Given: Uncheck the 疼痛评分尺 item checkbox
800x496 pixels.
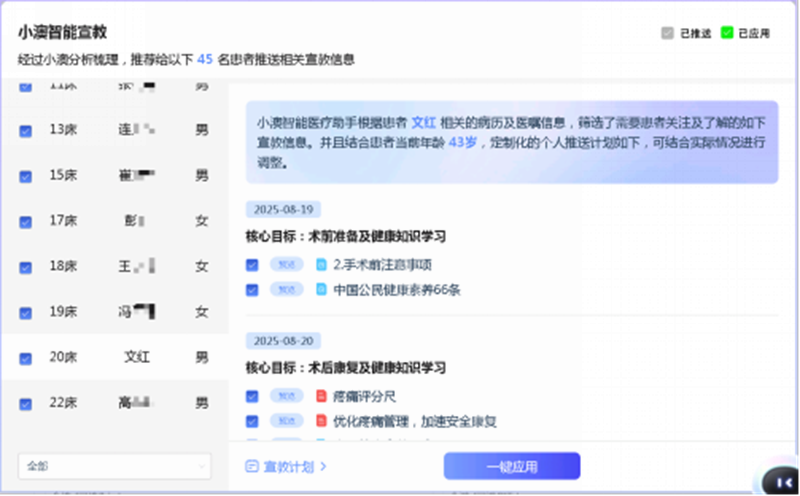Looking at the screenshot, I should pyautogui.click(x=252, y=396).
